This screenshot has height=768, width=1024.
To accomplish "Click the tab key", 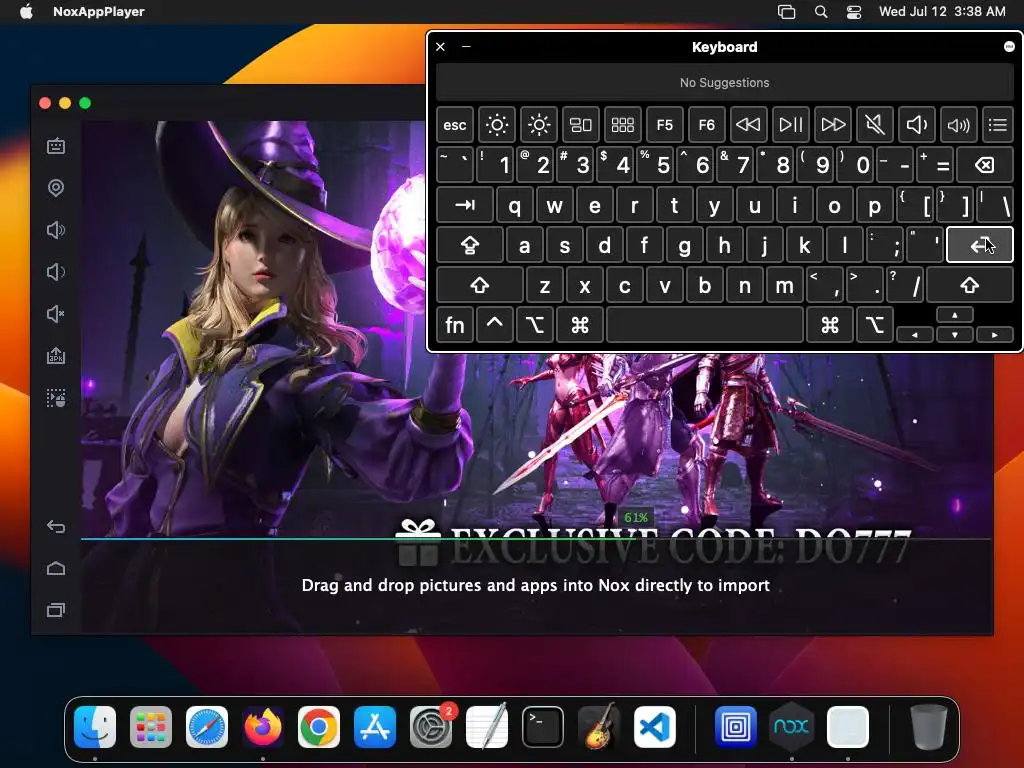I will pos(465,205).
